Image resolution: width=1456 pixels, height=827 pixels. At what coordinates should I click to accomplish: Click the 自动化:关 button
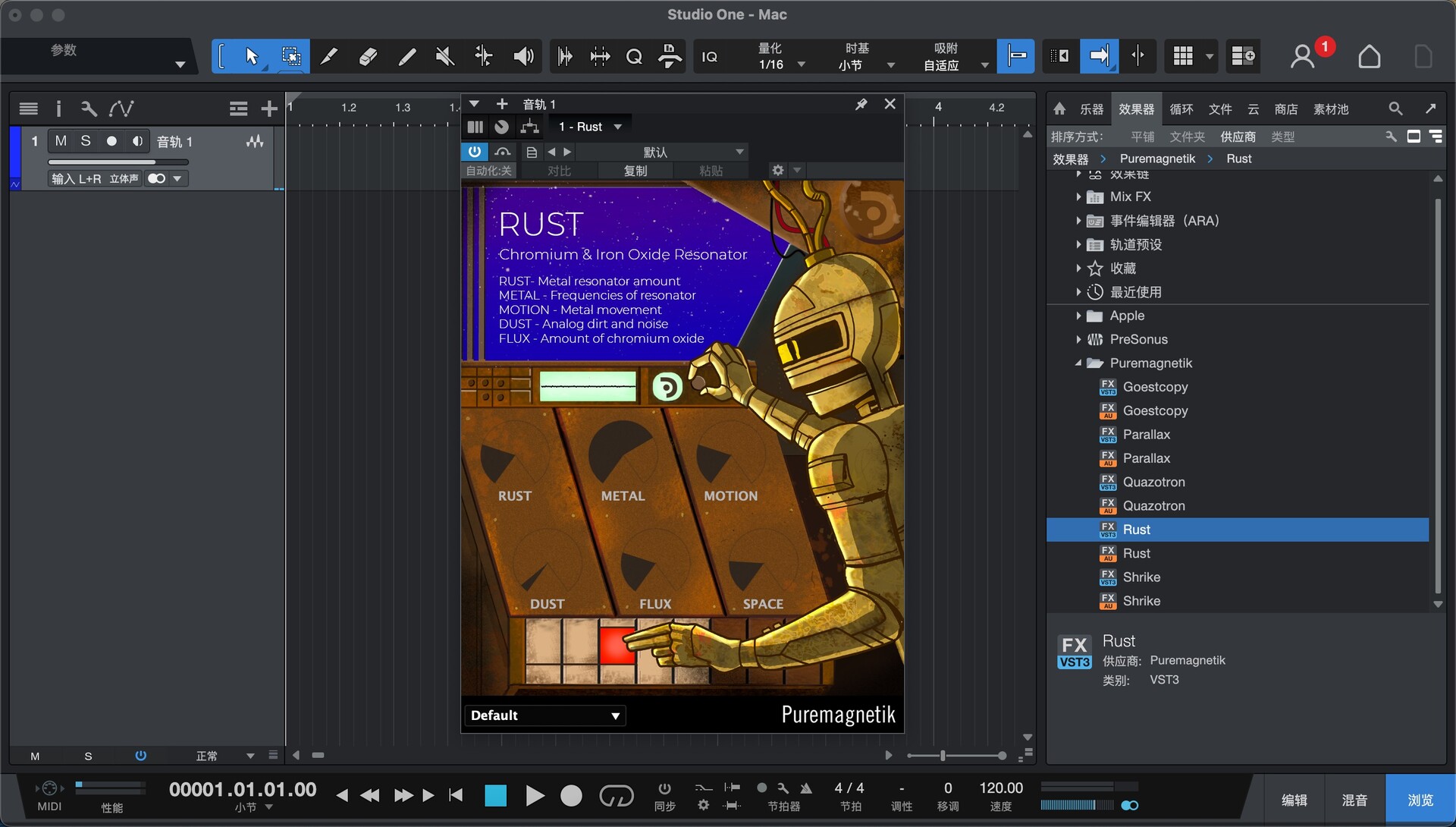pyautogui.click(x=488, y=171)
